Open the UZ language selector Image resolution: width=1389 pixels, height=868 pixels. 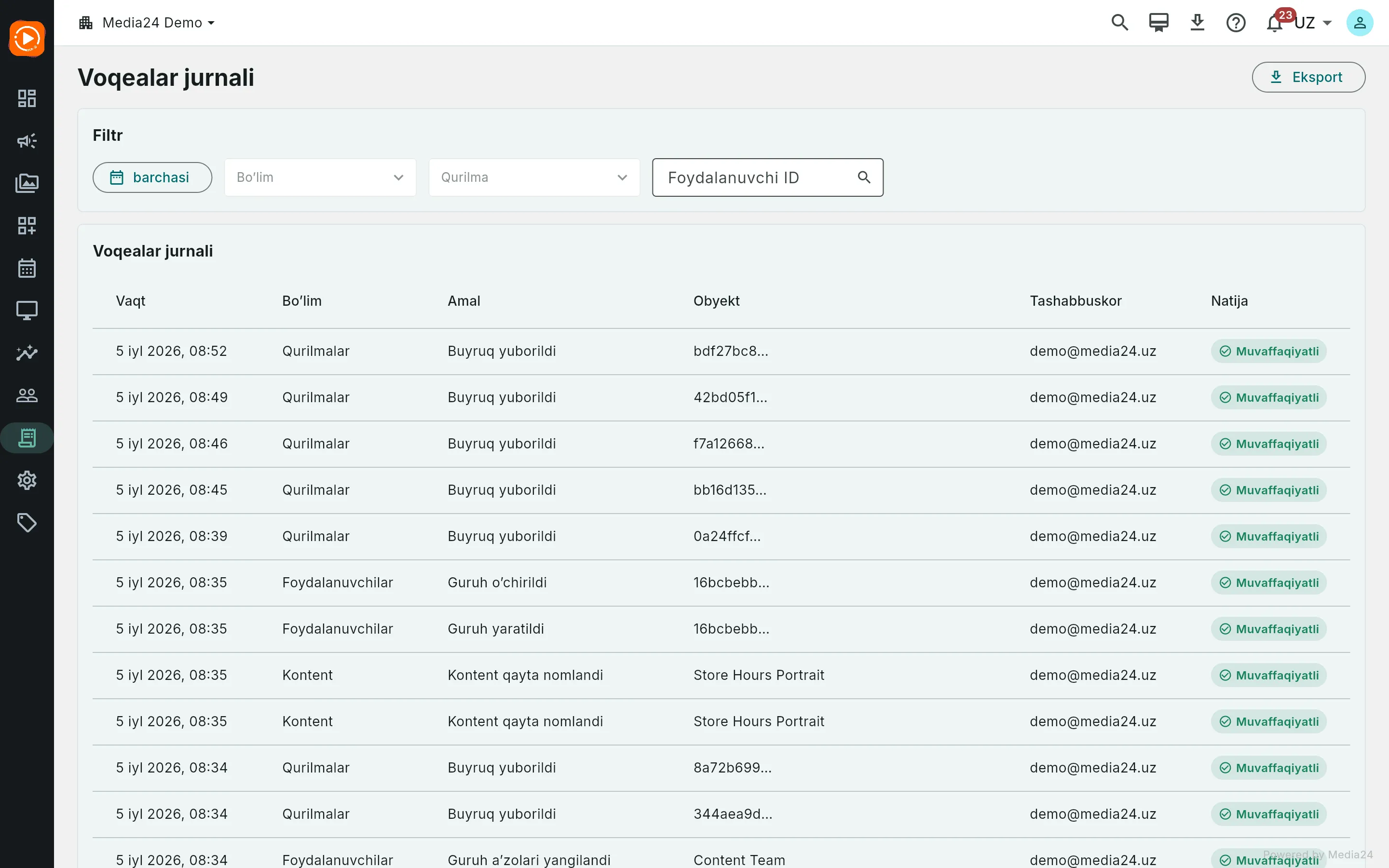[1313, 23]
